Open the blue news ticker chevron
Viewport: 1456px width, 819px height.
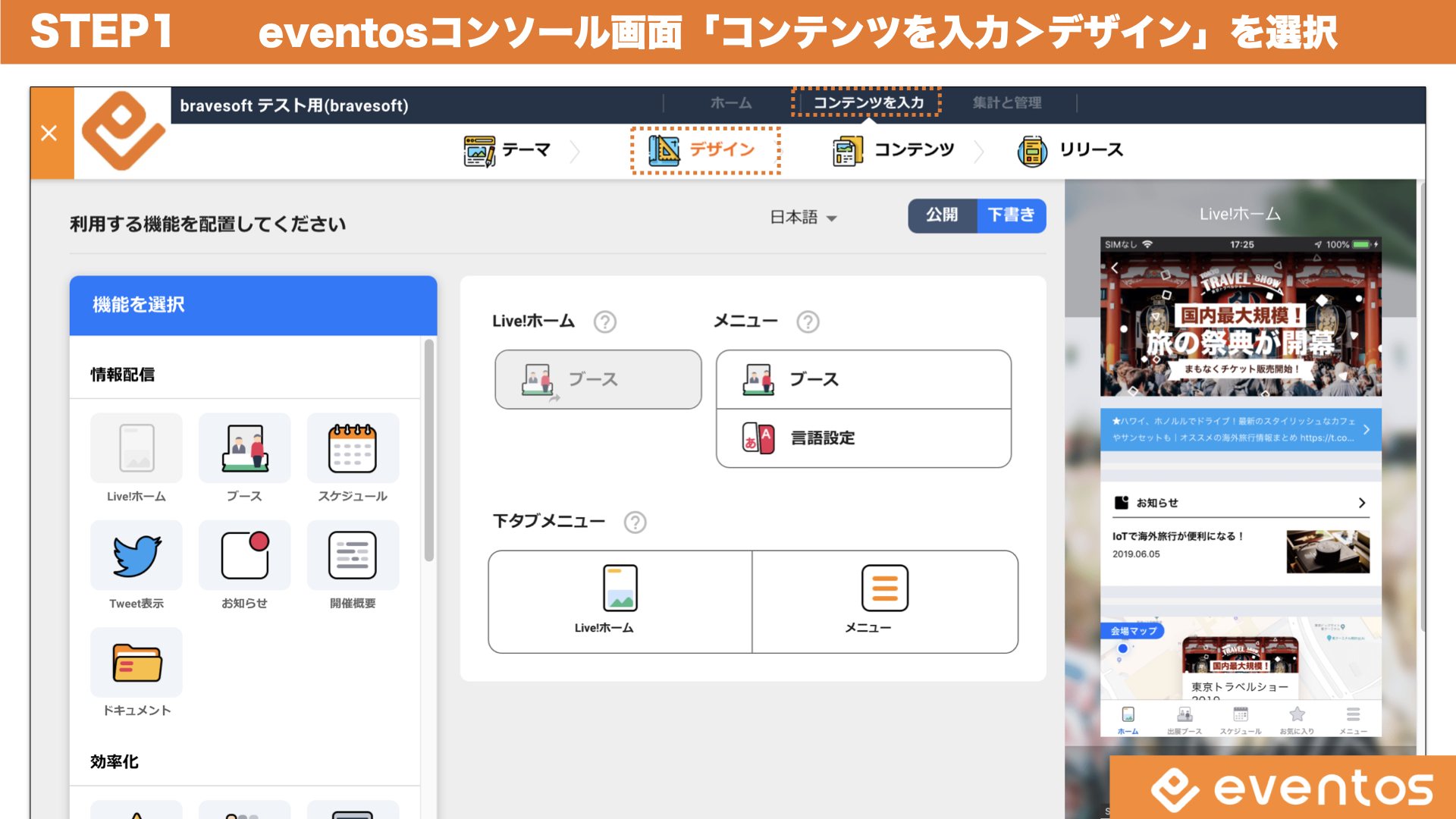pos(1367,429)
